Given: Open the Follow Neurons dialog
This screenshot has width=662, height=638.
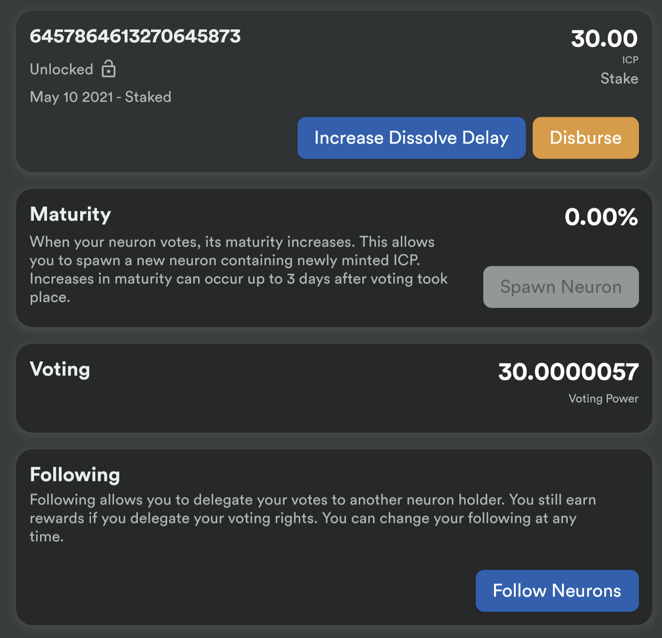Looking at the screenshot, I should [557, 591].
